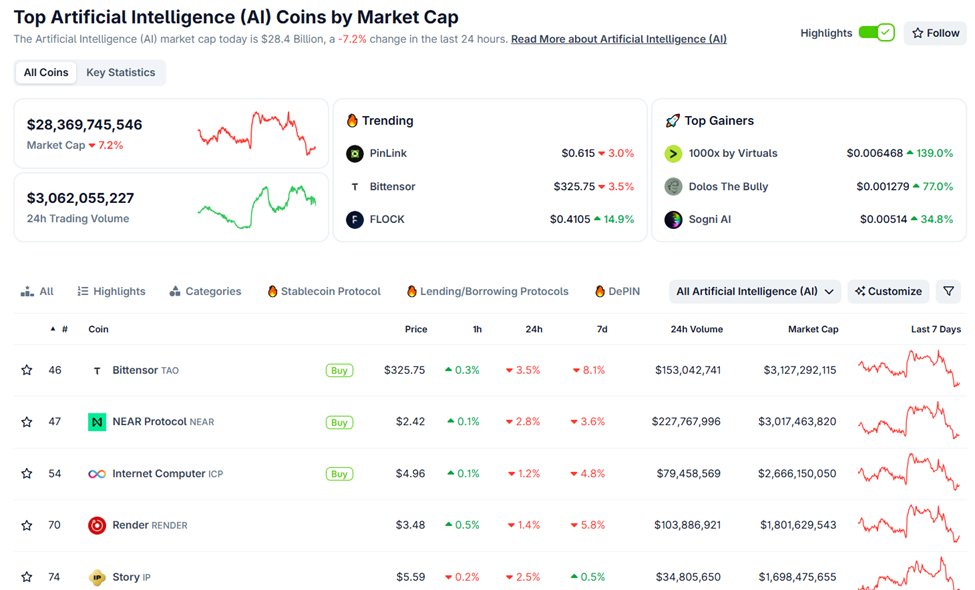975x590 pixels.
Task: Click the NEAR Protocol logo
Action: 97,421
